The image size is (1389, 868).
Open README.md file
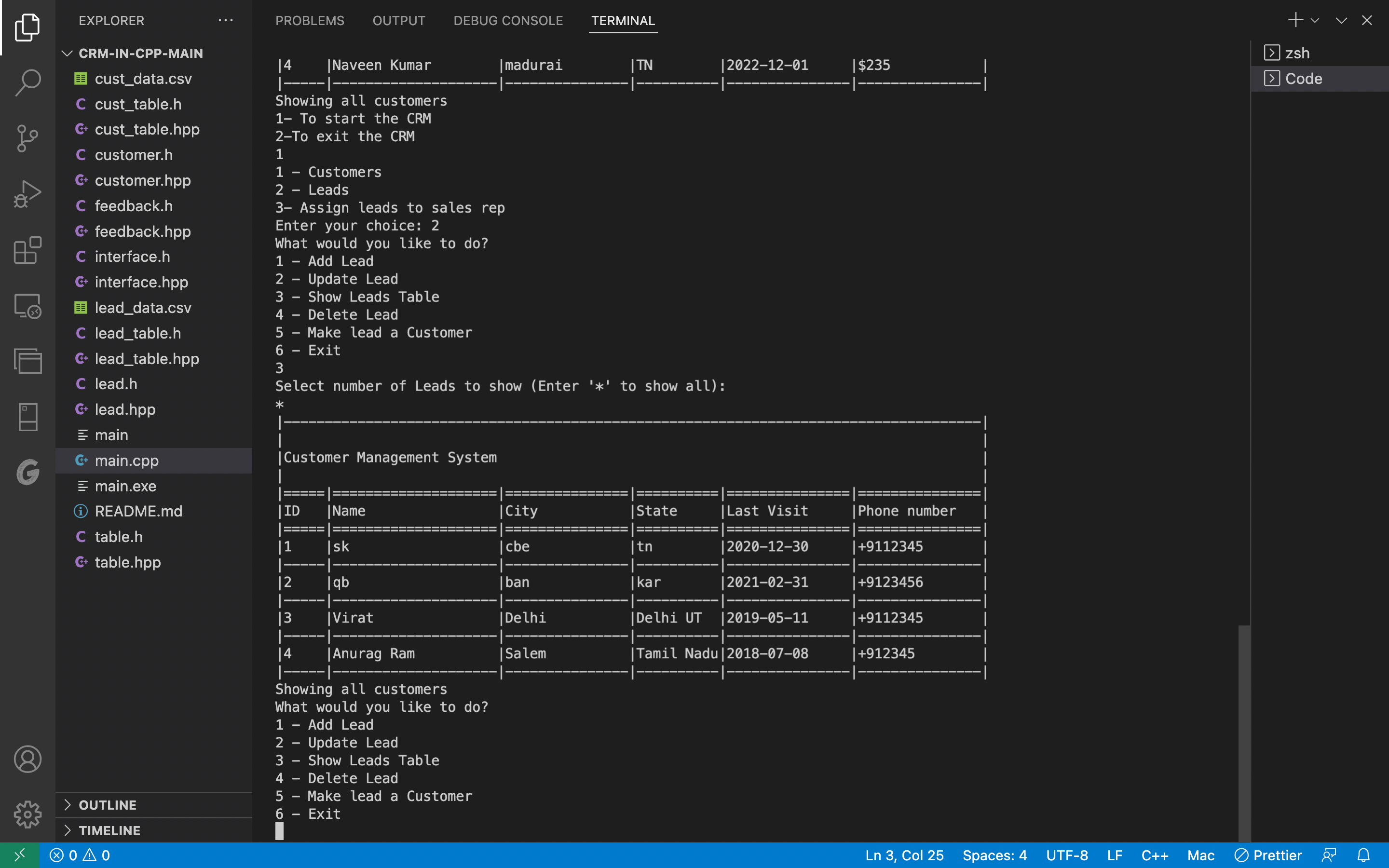pyautogui.click(x=154, y=511)
